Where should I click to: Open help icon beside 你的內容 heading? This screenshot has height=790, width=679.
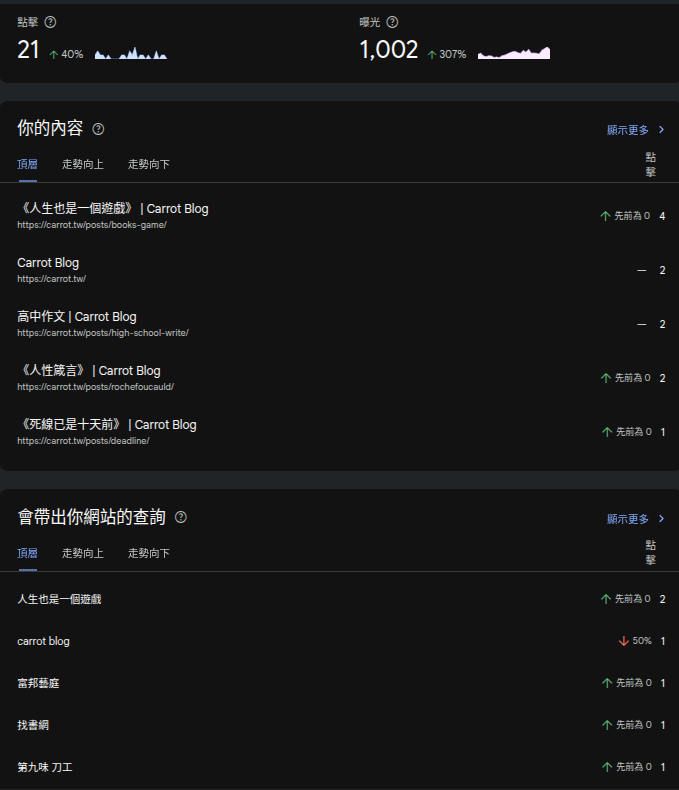(x=98, y=129)
